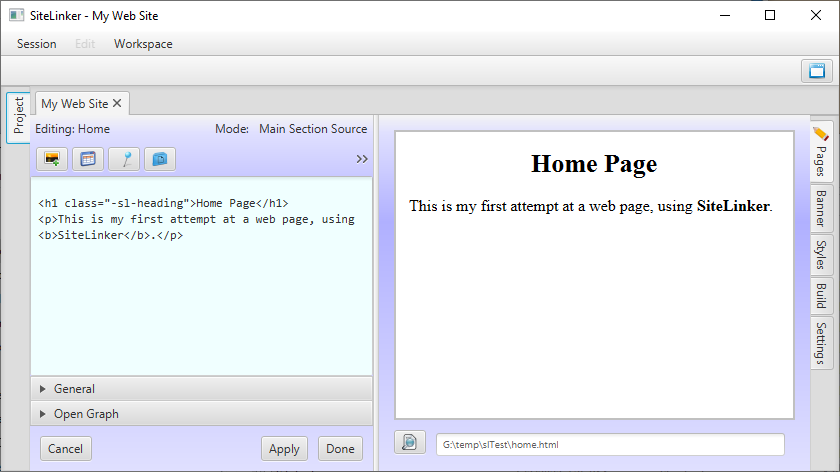Screen dimensions: 840x472
Task: Open the Project side tab
Action: (x=18, y=117)
